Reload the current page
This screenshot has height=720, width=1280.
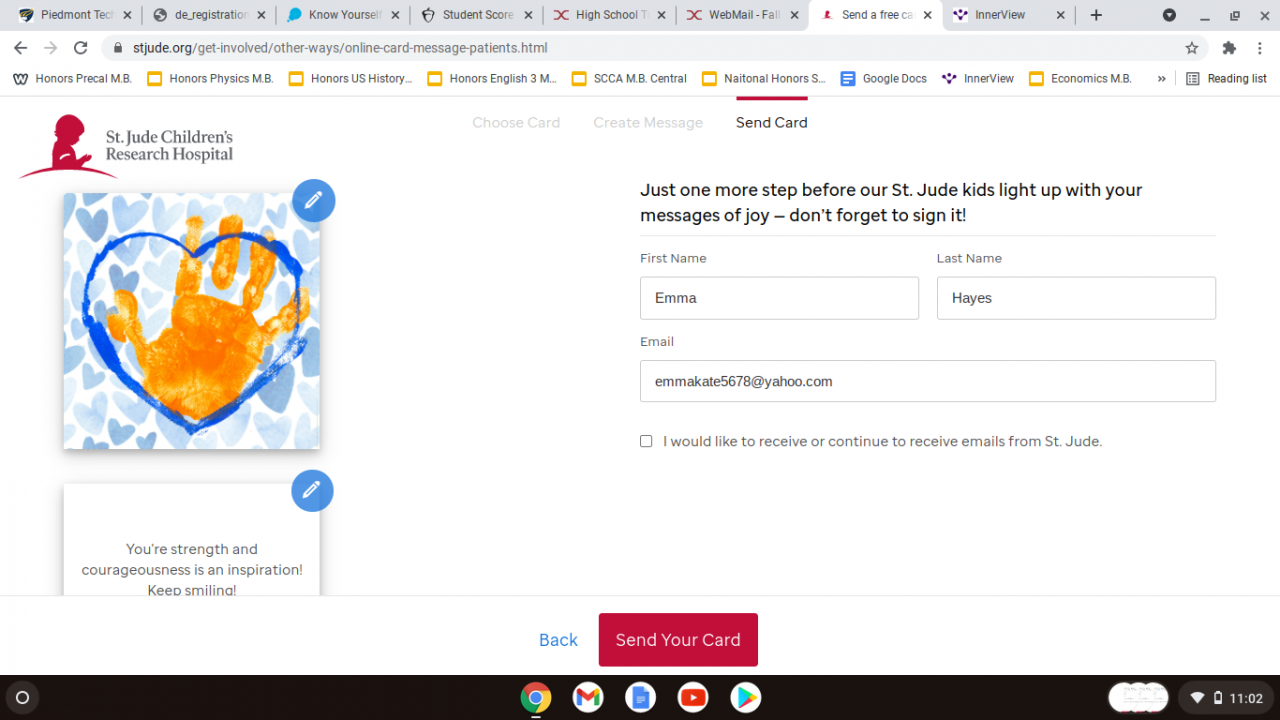81,48
